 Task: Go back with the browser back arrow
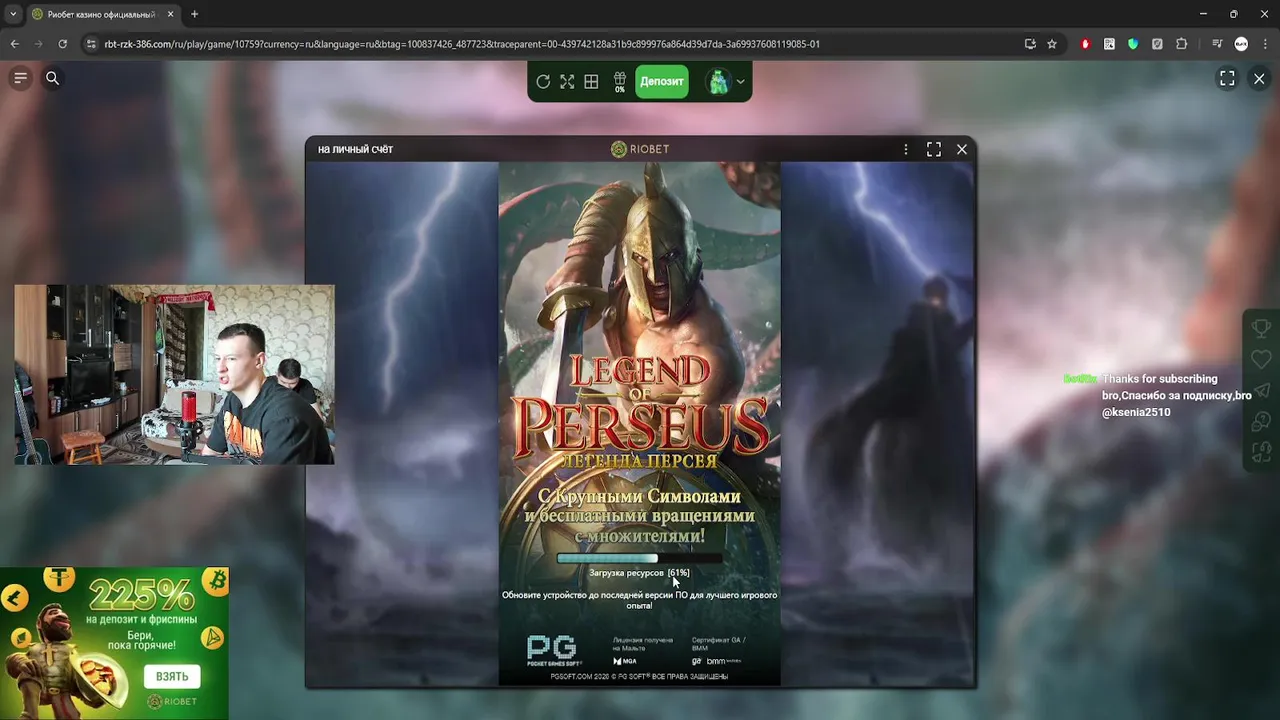click(x=14, y=44)
